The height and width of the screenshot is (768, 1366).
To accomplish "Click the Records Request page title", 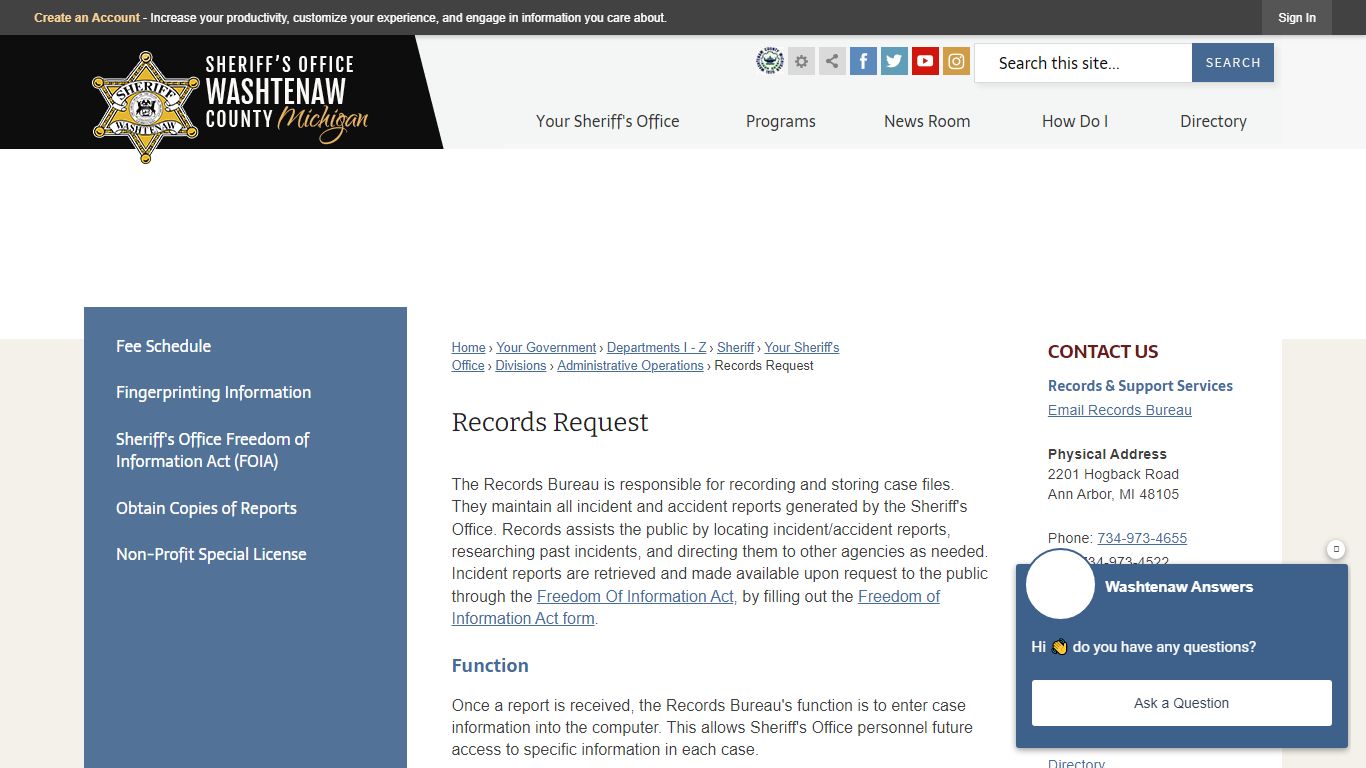I will tap(550, 422).
